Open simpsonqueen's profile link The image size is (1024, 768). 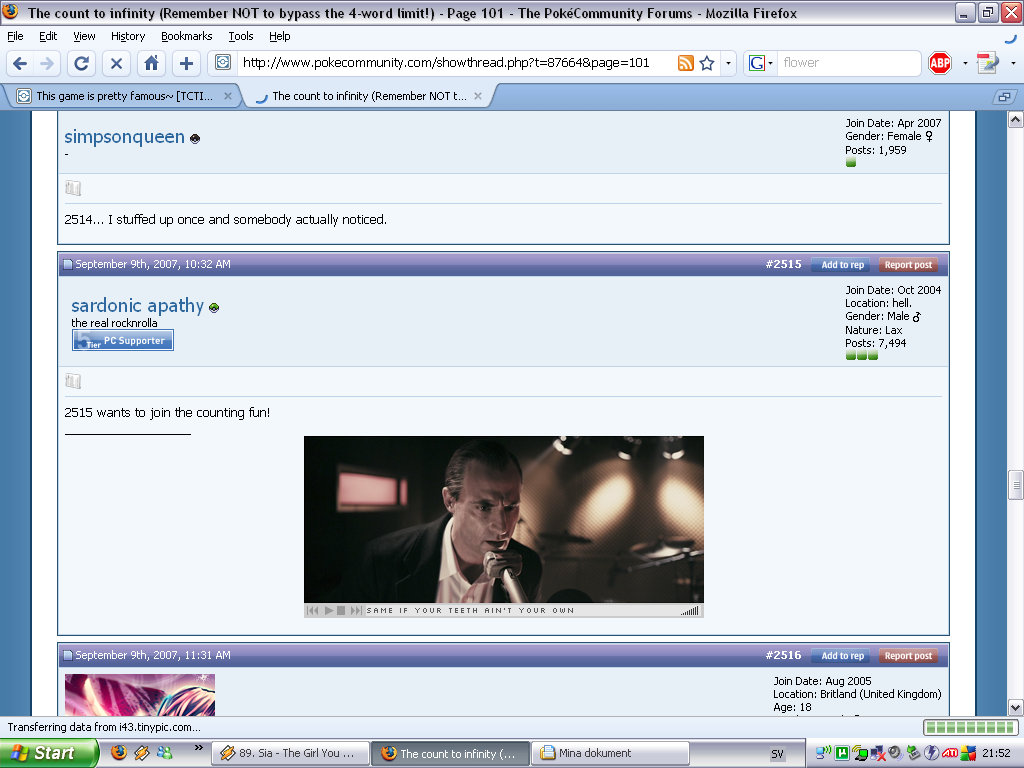point(124,136)
